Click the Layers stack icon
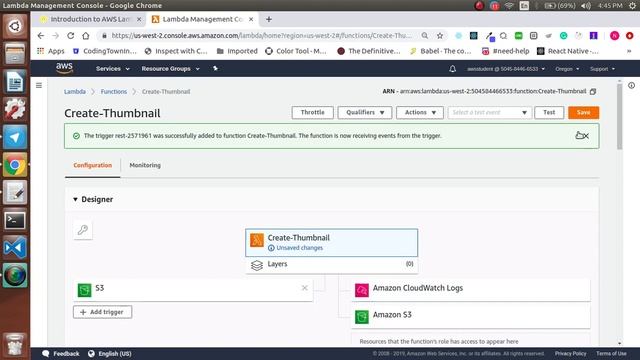640x360 pixels. coord(257,265)
